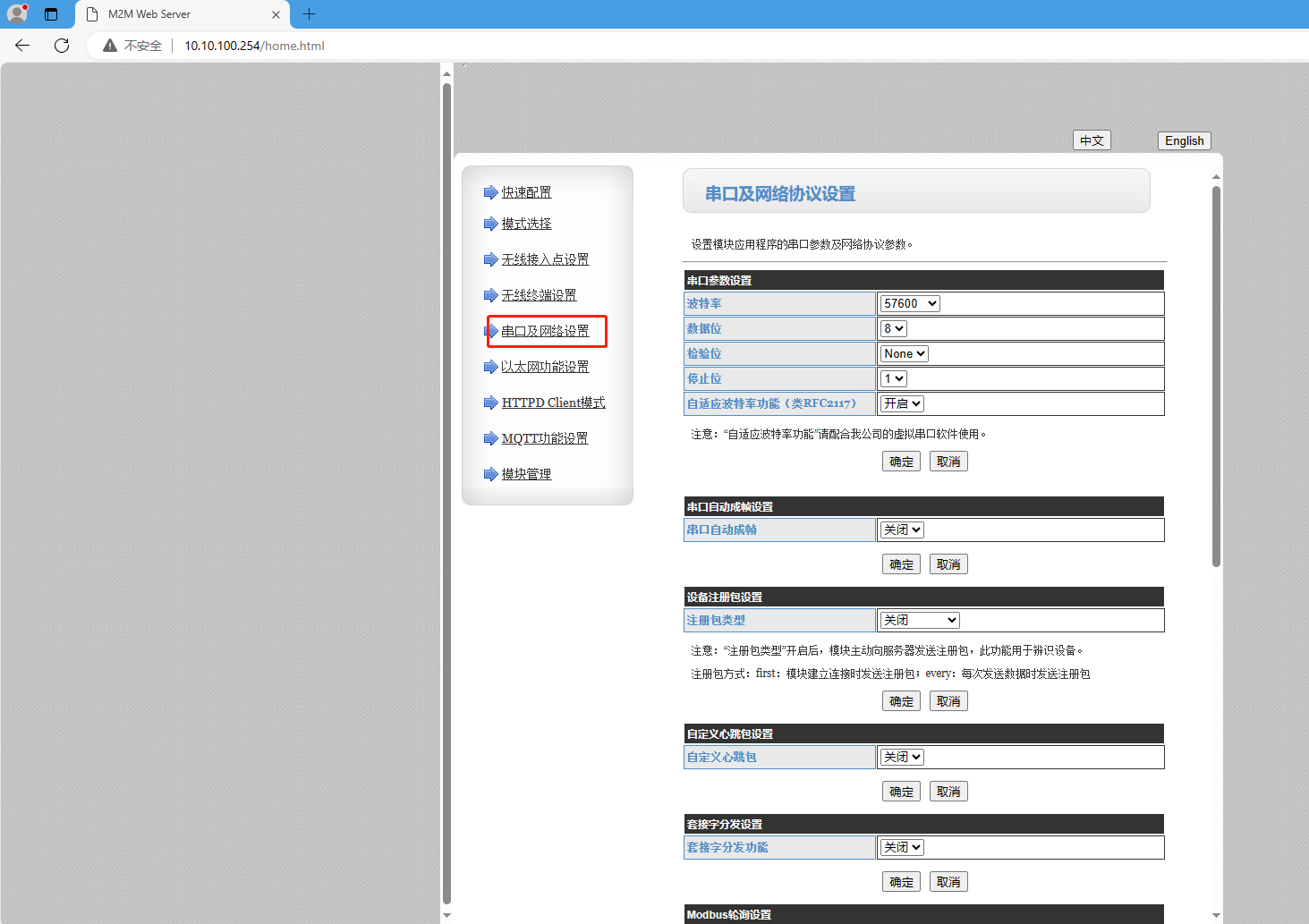Expand the 检验位 dropdown set to None

point(904,353)
